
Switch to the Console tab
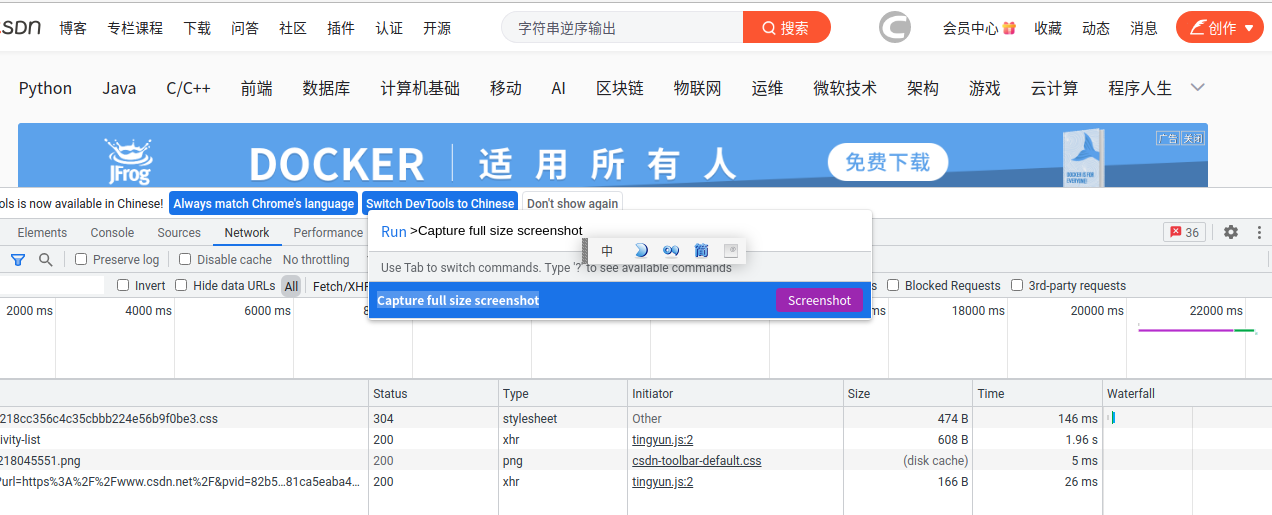(x=112, y=232)
